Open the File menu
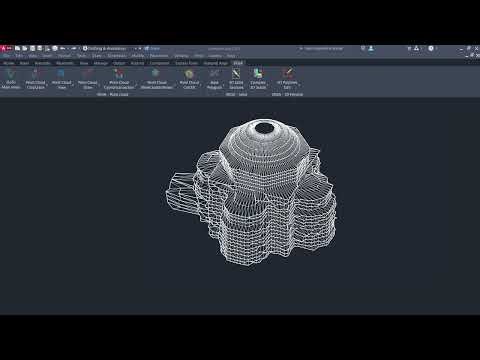480x360 pixels. [x=6, y=56]
